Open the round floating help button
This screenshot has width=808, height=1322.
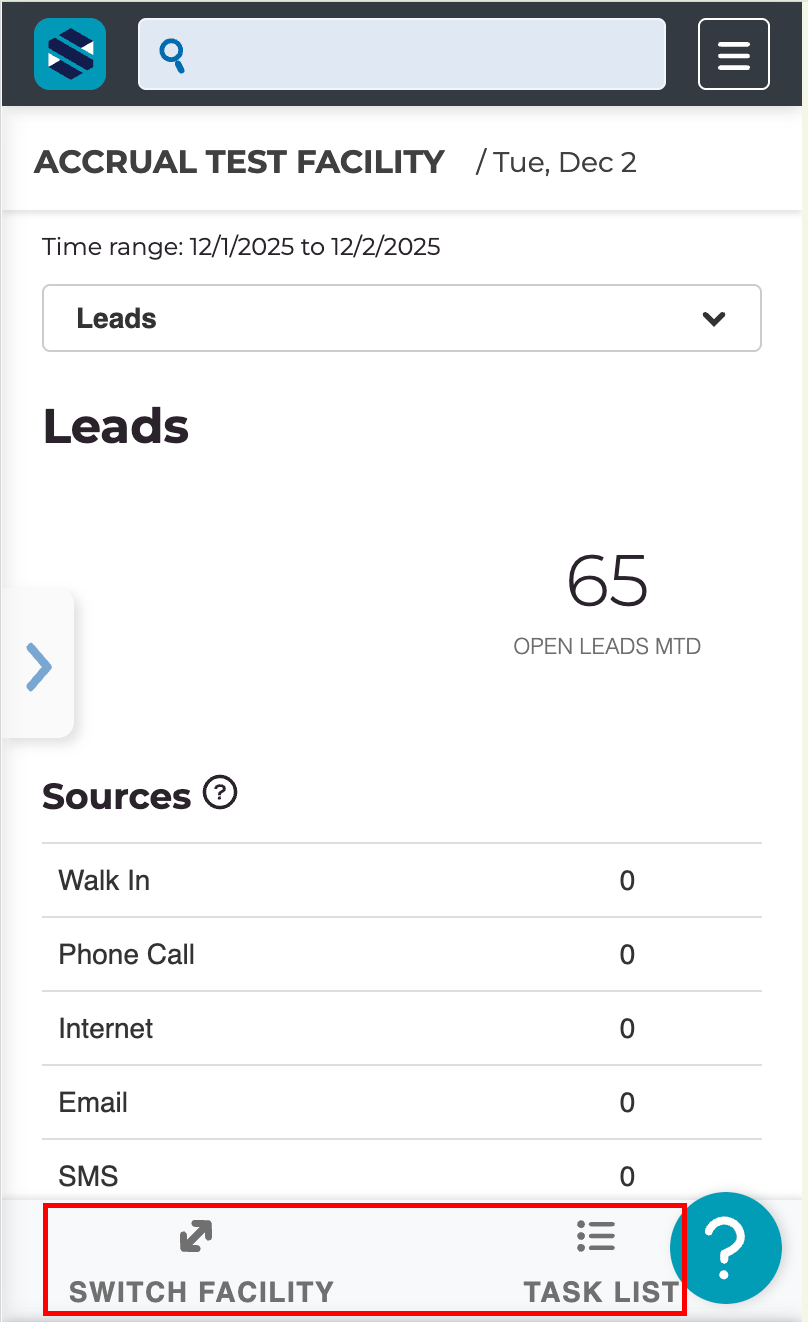click(725, 1247)
